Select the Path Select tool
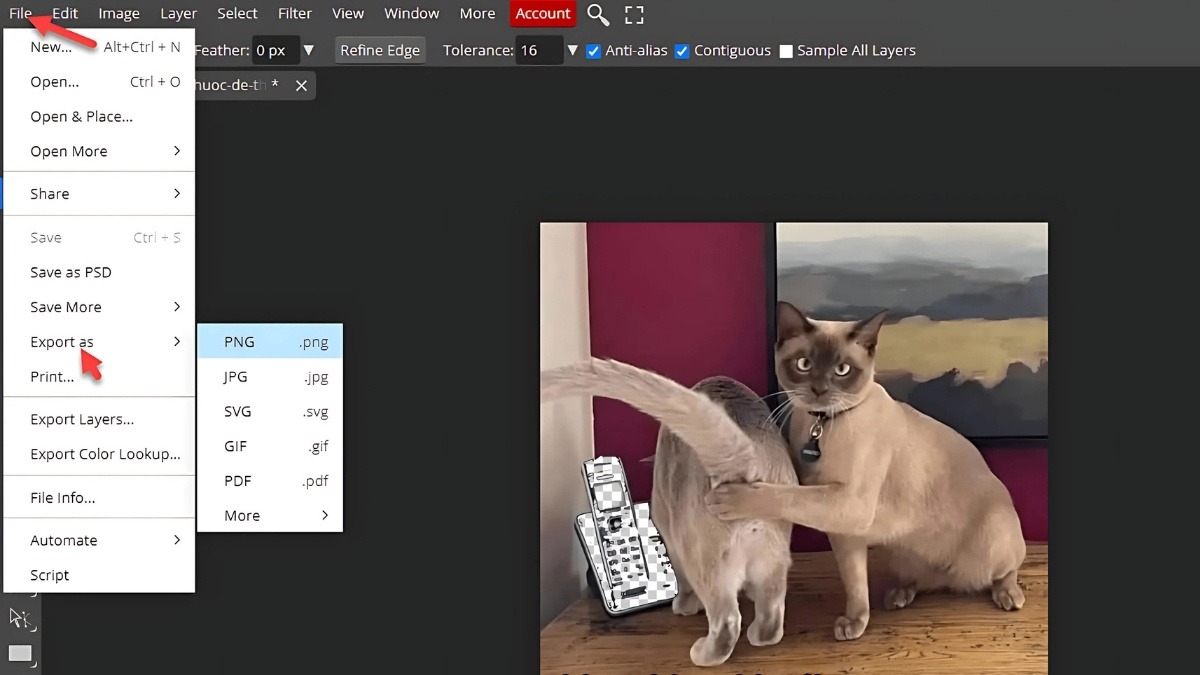Screen dimensions: 1200x675 19,618
